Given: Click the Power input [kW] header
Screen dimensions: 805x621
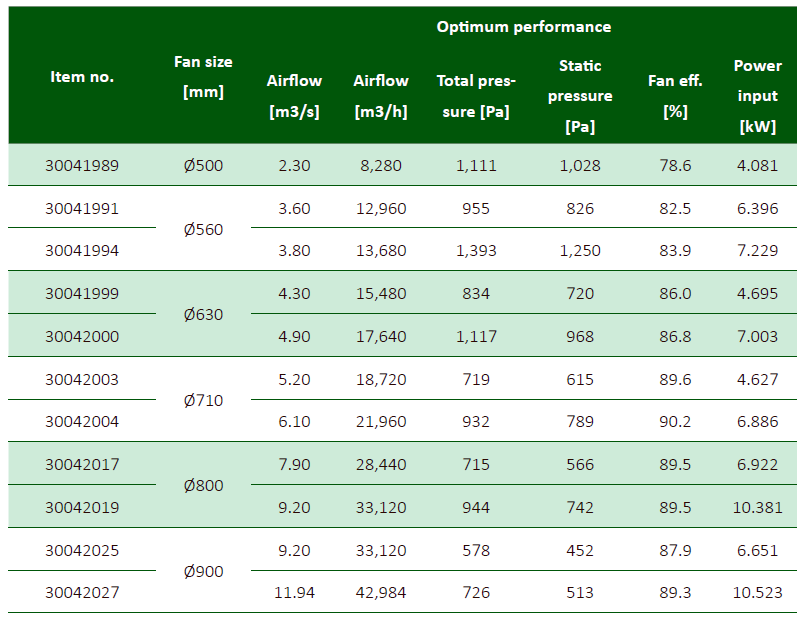Looking at the screenshot, I should click(x=757, y=96).
